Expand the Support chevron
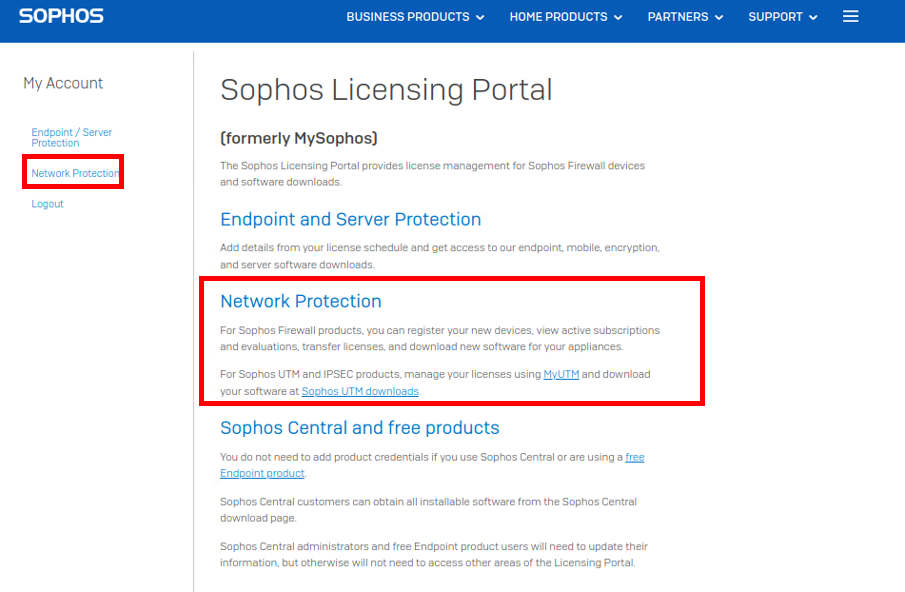This screenshot has width=905, height=592. tap(813, 17)
